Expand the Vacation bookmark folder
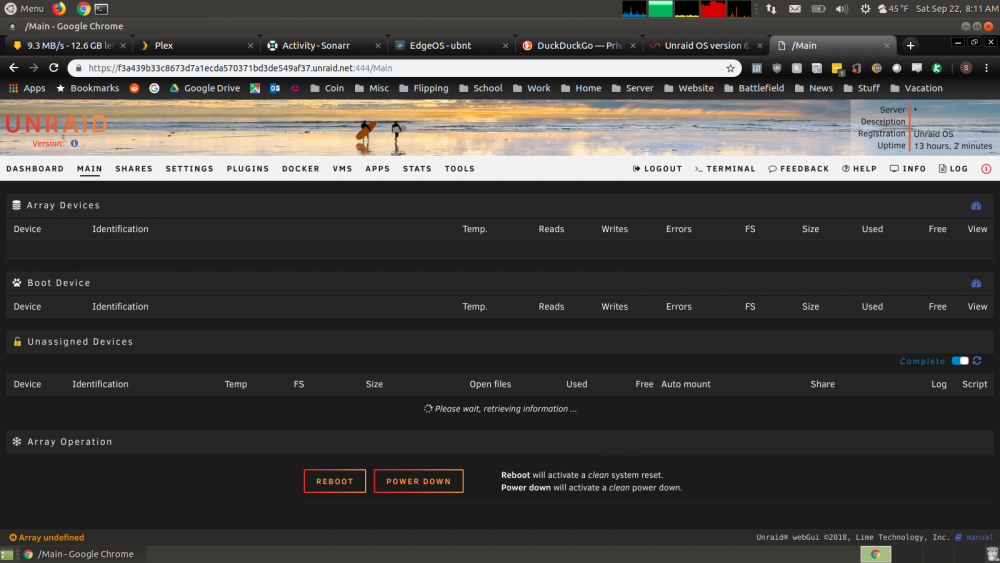 pos(916,88)
